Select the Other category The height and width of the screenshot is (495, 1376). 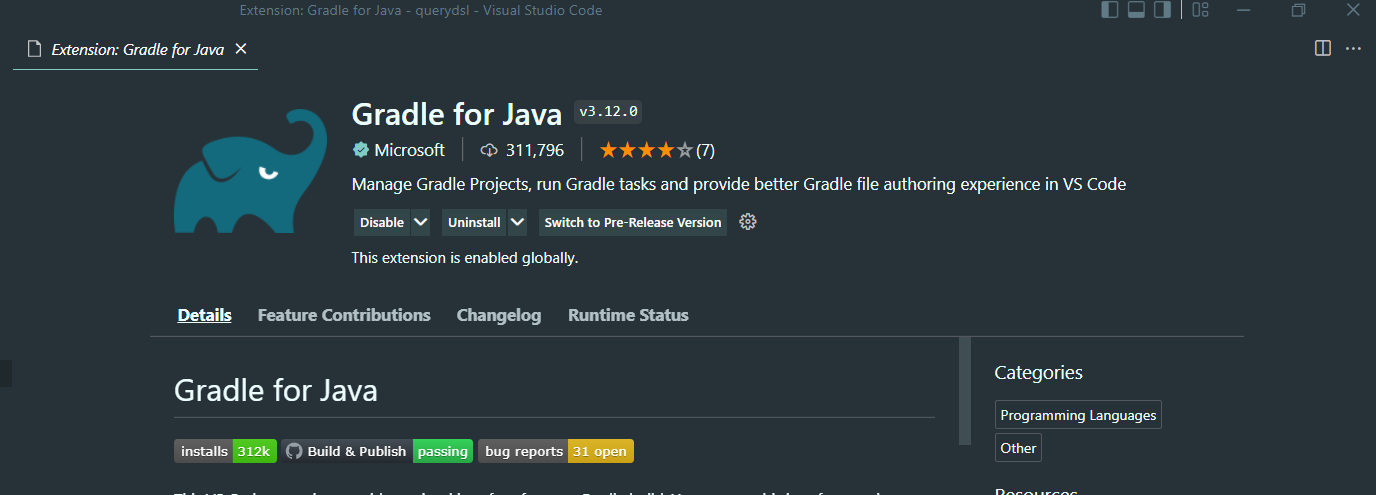pyautogui.click(x=1018, y=448)
